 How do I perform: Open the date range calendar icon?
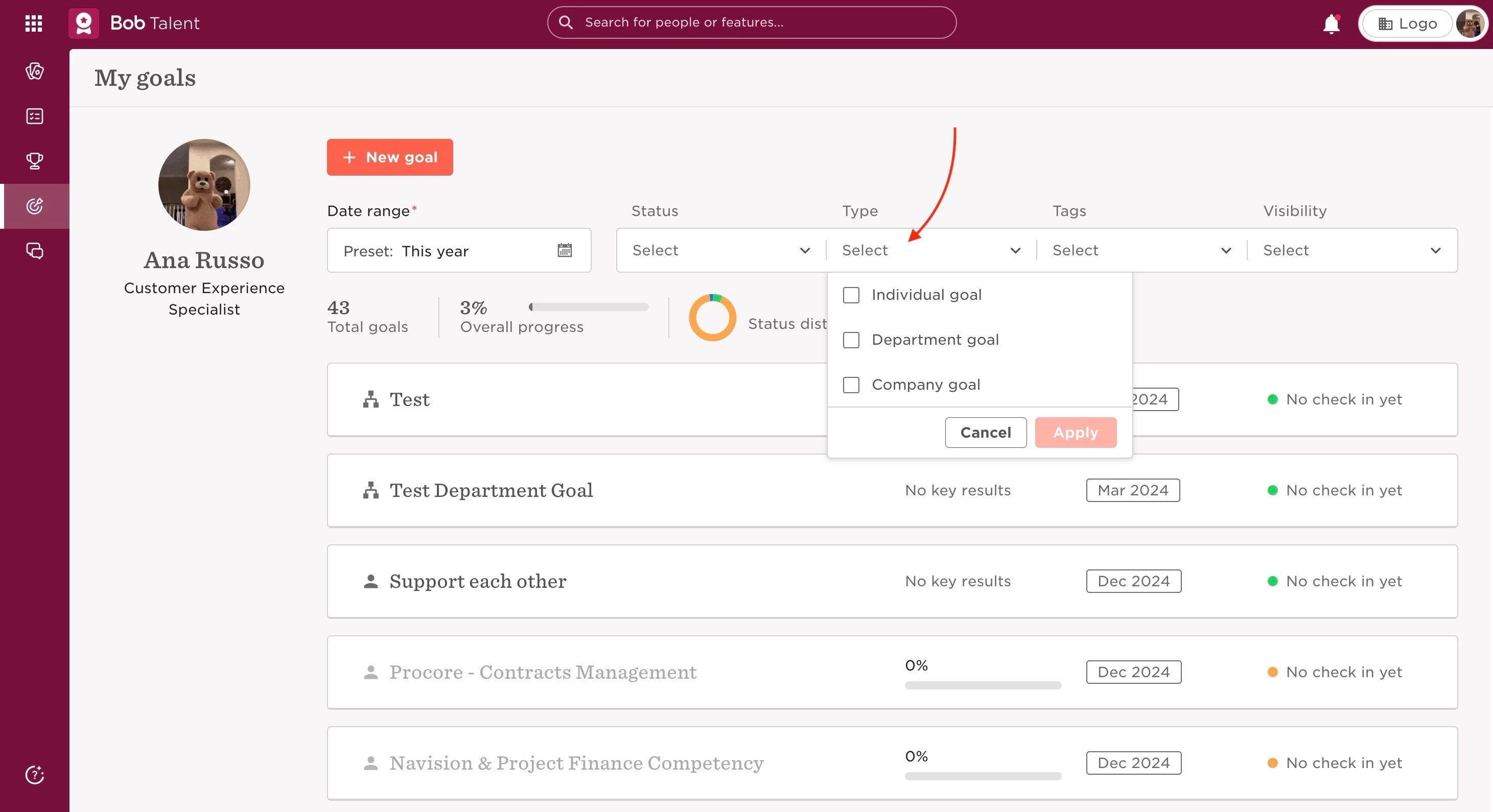[565, 250]
